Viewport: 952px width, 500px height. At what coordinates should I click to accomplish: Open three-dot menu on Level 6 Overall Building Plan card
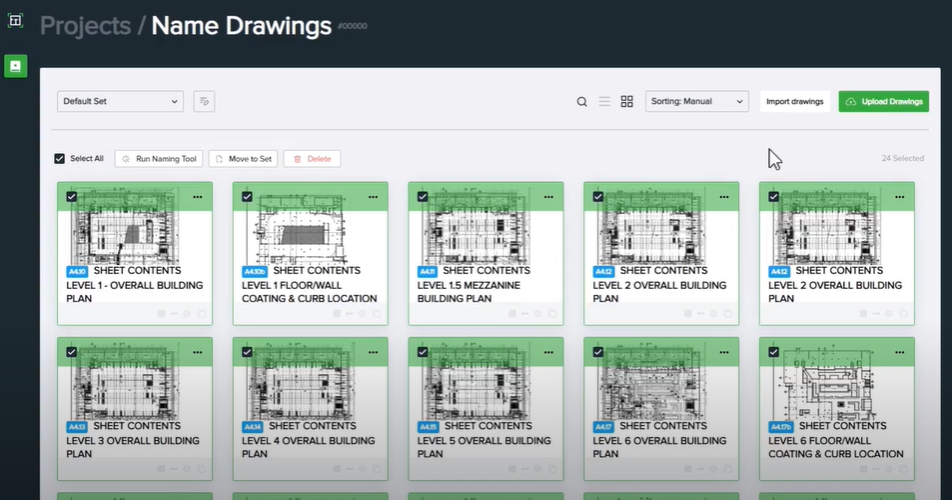coord(724,352)
